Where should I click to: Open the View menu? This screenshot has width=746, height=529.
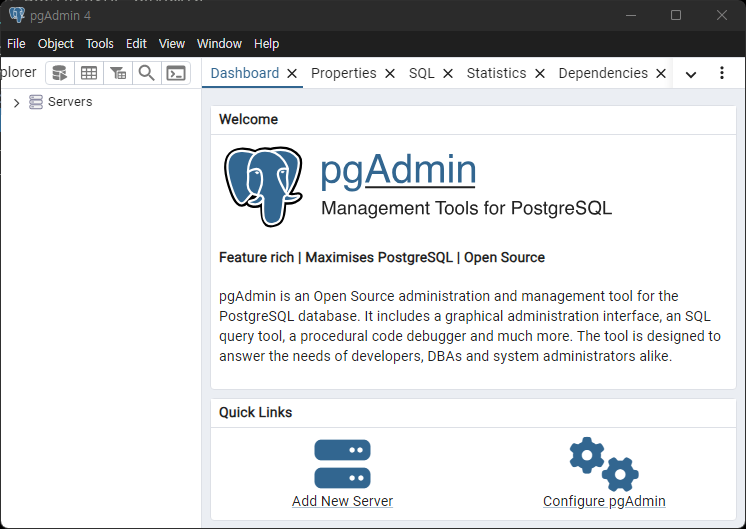pos(172,44)
